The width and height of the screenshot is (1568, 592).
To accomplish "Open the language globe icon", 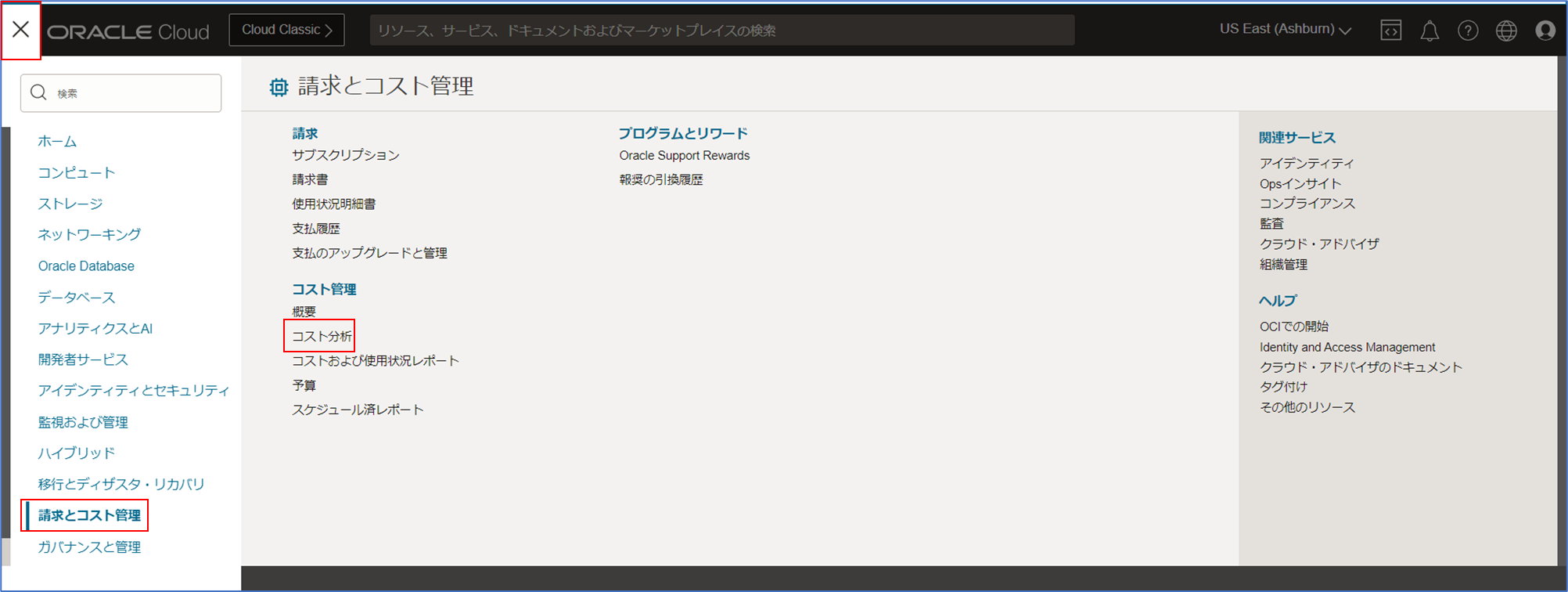I will coord(1506,31).
